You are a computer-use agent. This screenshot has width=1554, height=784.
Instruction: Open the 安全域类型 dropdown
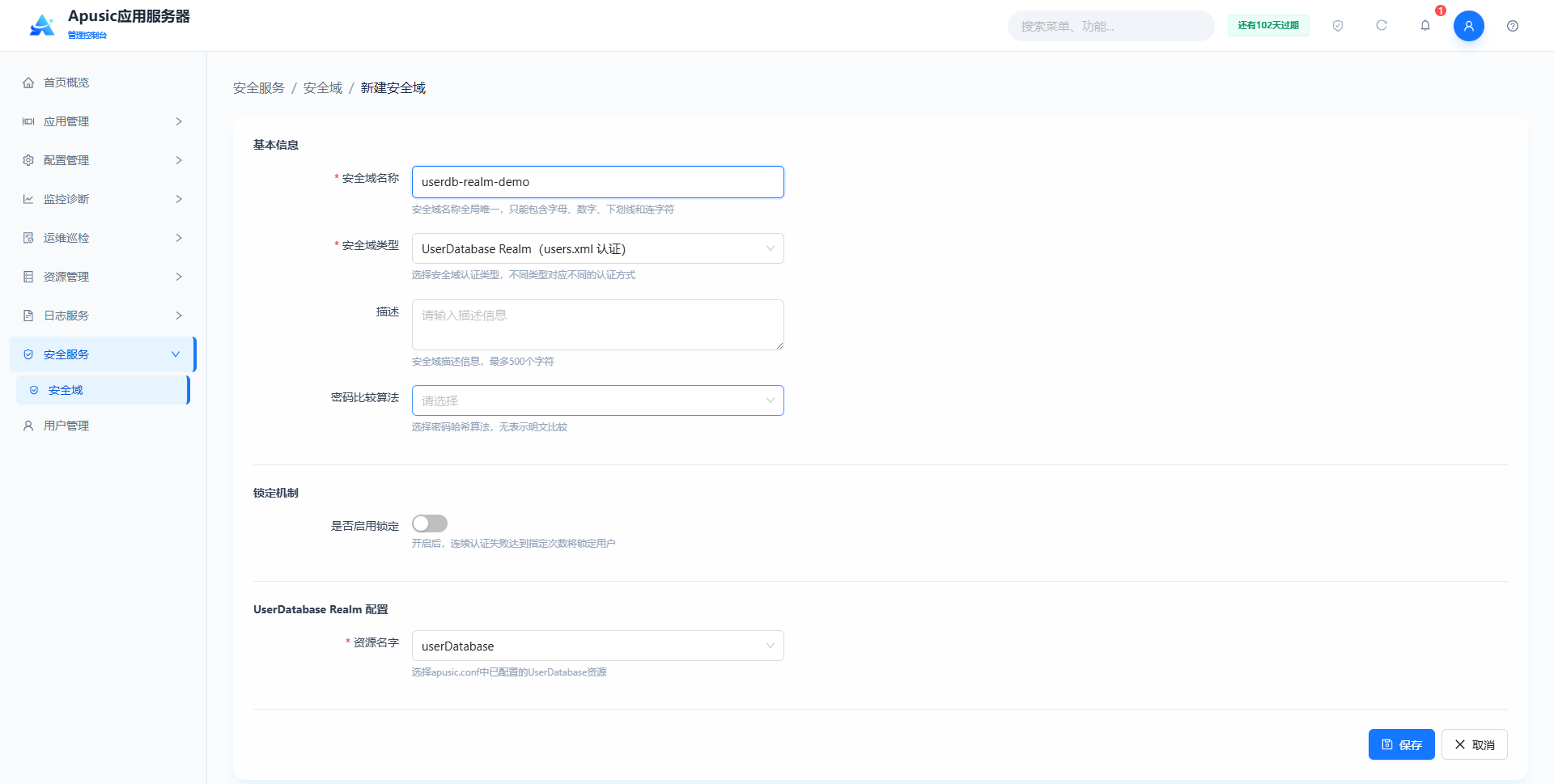pyautogui.click(x=598, y=248)
